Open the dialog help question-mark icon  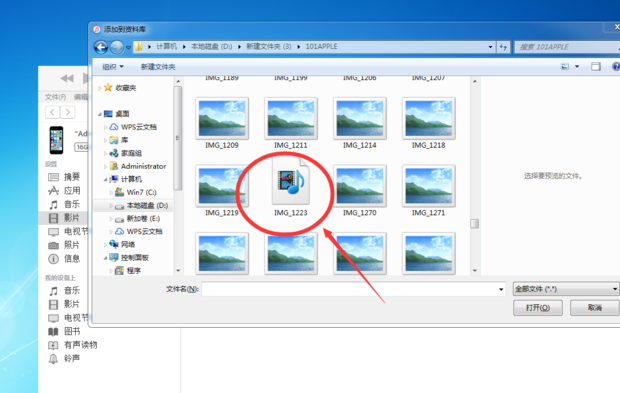(616, 66)
